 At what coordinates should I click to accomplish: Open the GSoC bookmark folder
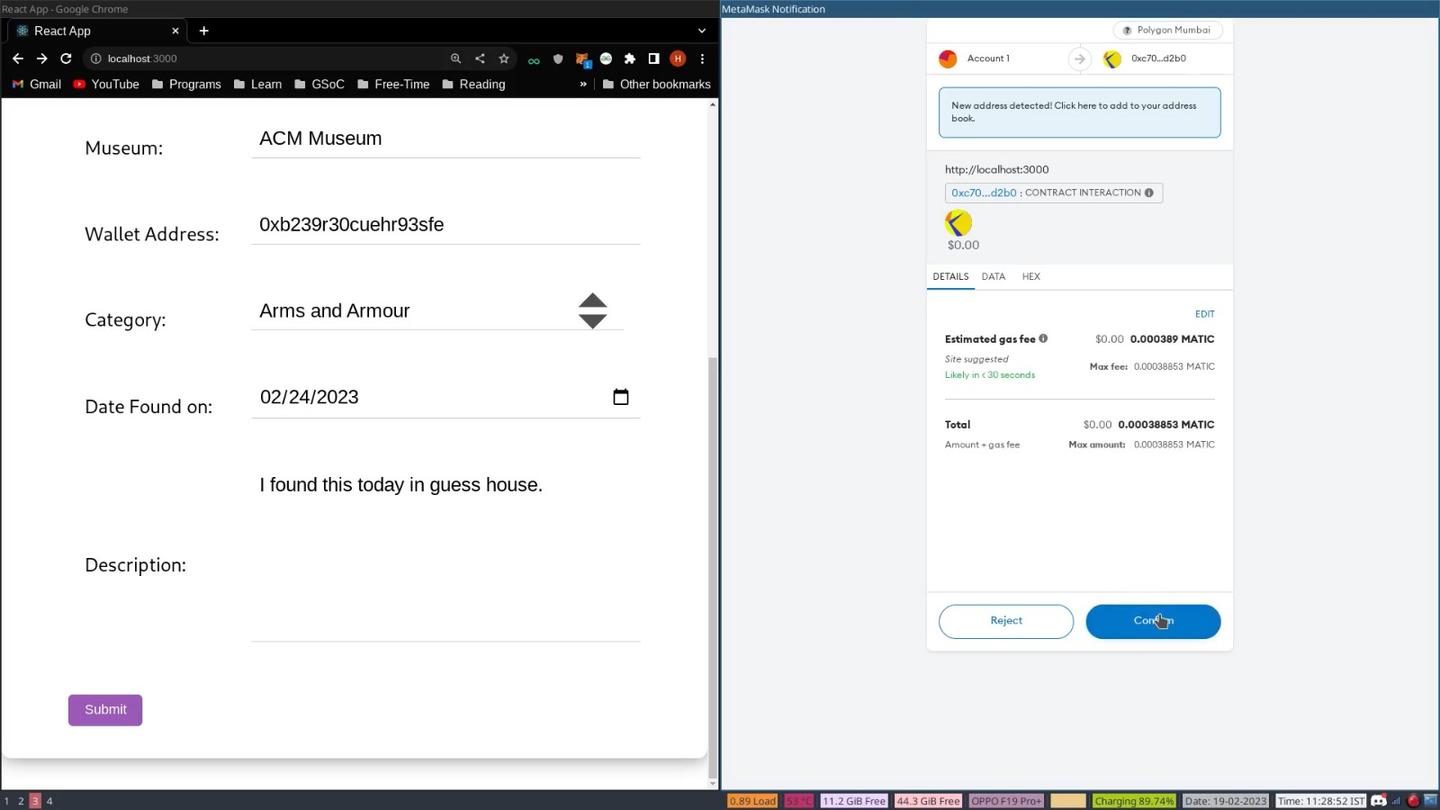click(319, 84)
